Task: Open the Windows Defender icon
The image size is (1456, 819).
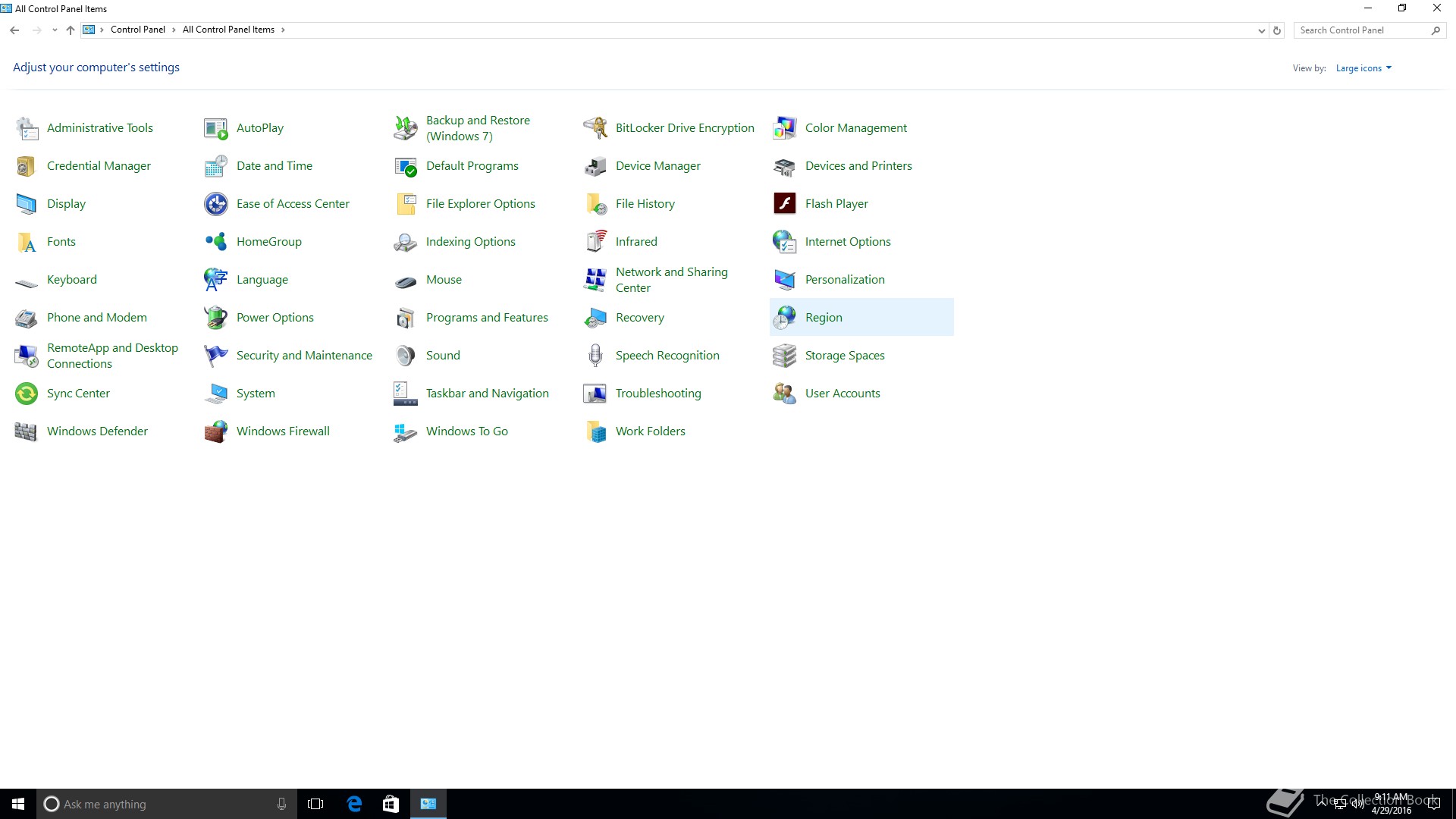Action: point(27,431)
